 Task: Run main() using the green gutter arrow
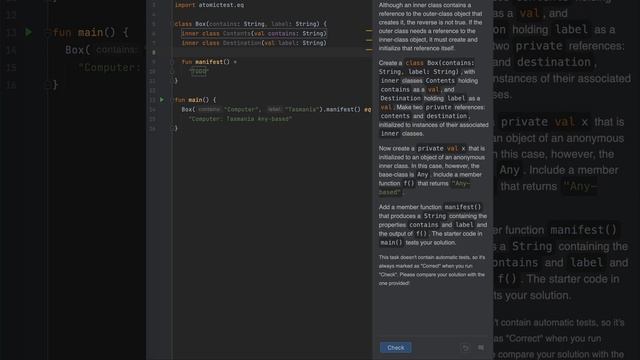coord(162,100)
